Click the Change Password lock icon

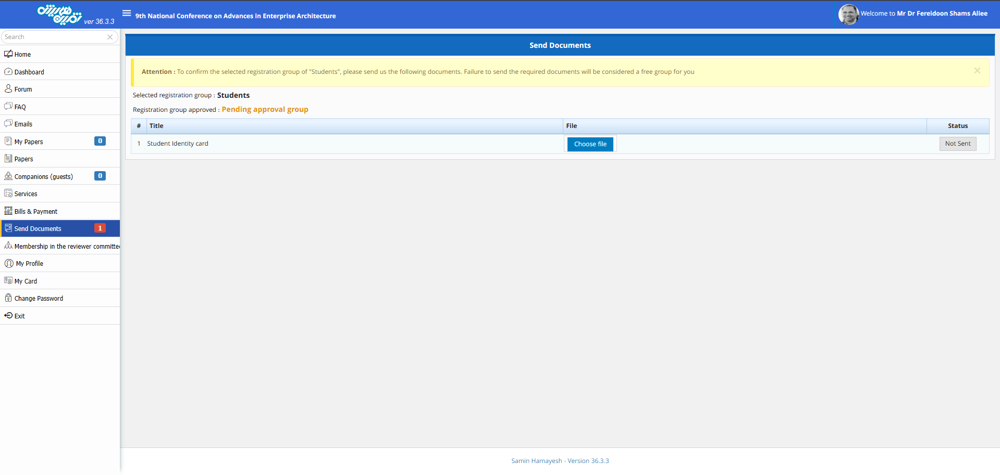8,298
